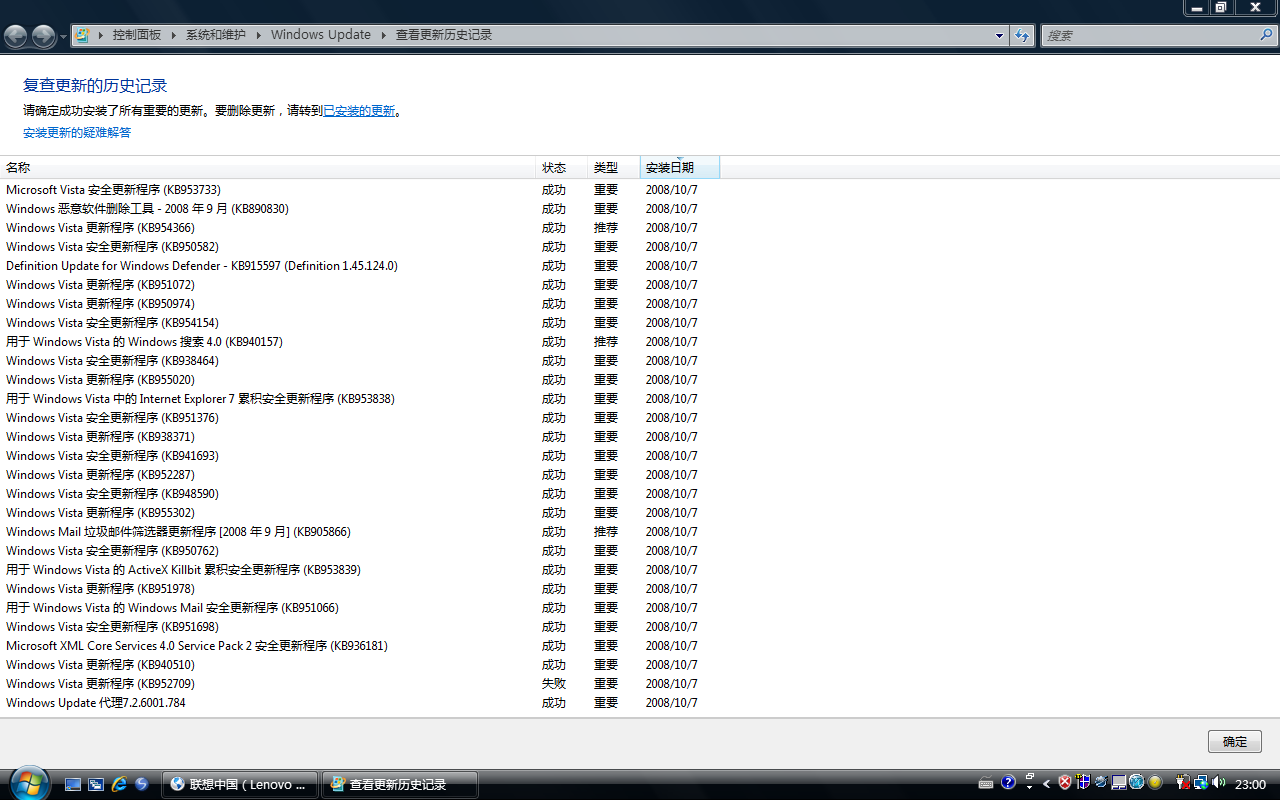Image resolution: width=1280 pixels, height=800 pixels.
Task: Select the Windows Update 代理7.2.6001.784 row
Action: pos(360,703)
